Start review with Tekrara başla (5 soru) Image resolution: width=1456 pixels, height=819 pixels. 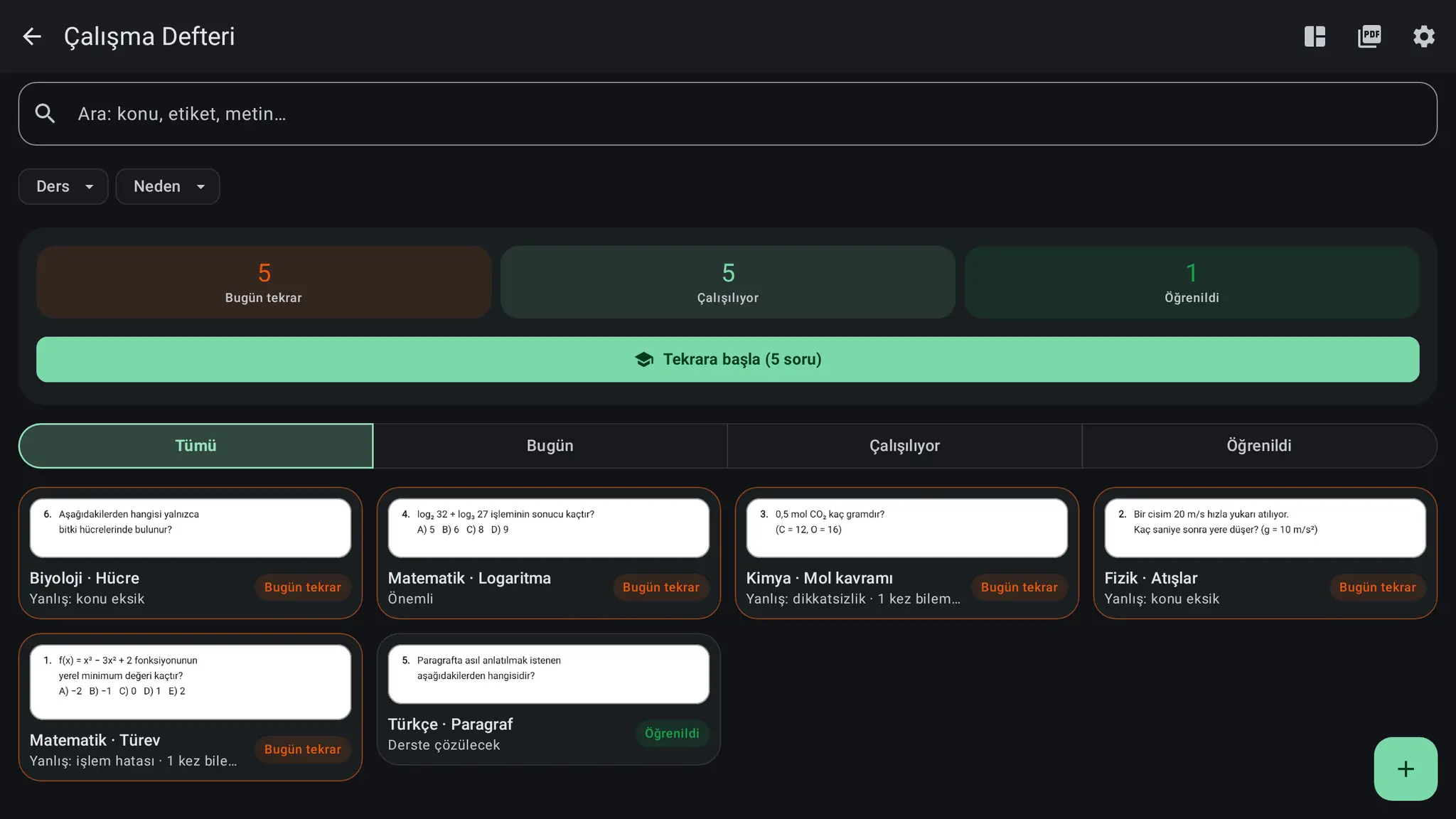(x=728, y=359)
